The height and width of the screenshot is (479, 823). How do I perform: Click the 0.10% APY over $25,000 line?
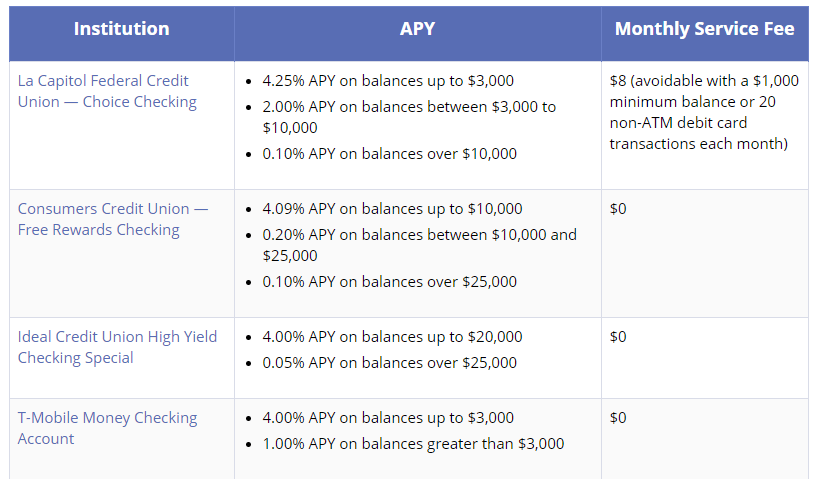389,282
